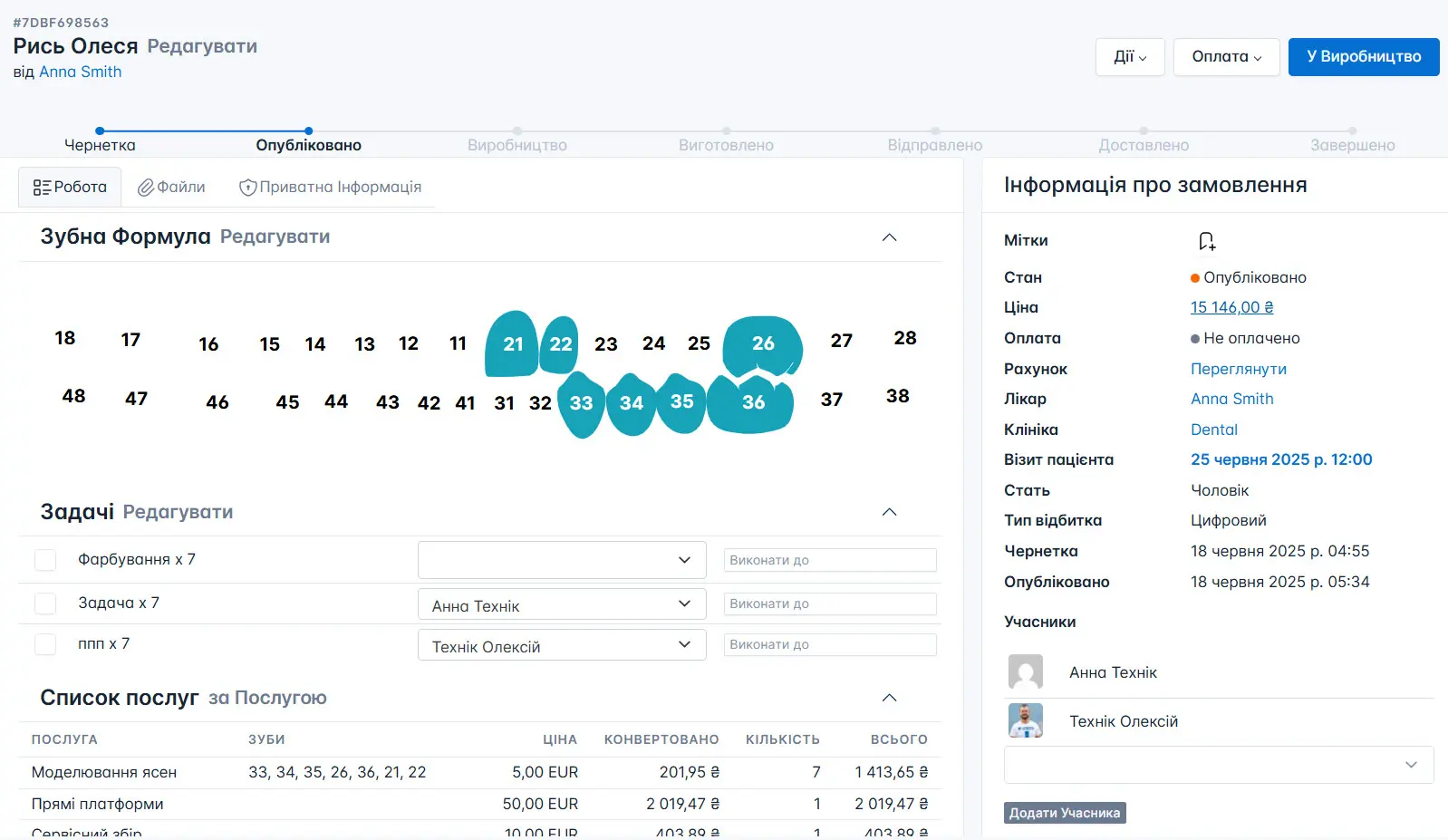Select tooth 36 on the lower jaw

[752, 403]
